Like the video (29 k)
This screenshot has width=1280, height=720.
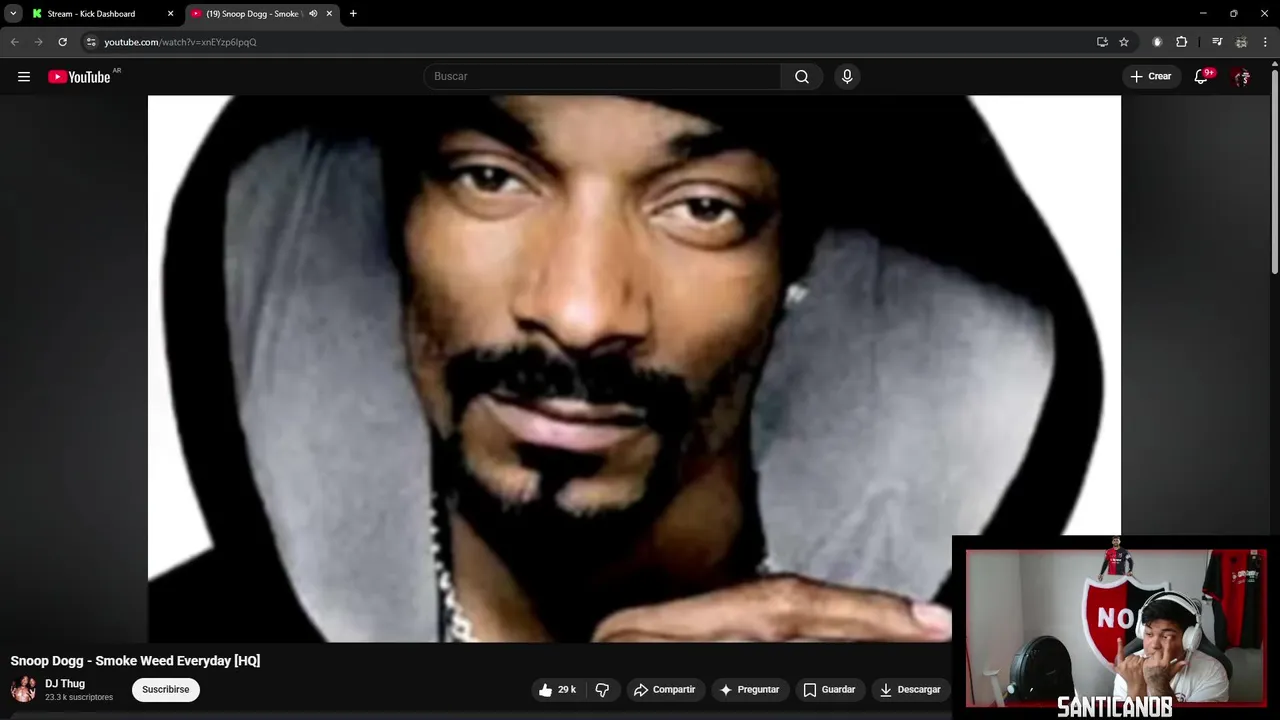coord(558,689)
